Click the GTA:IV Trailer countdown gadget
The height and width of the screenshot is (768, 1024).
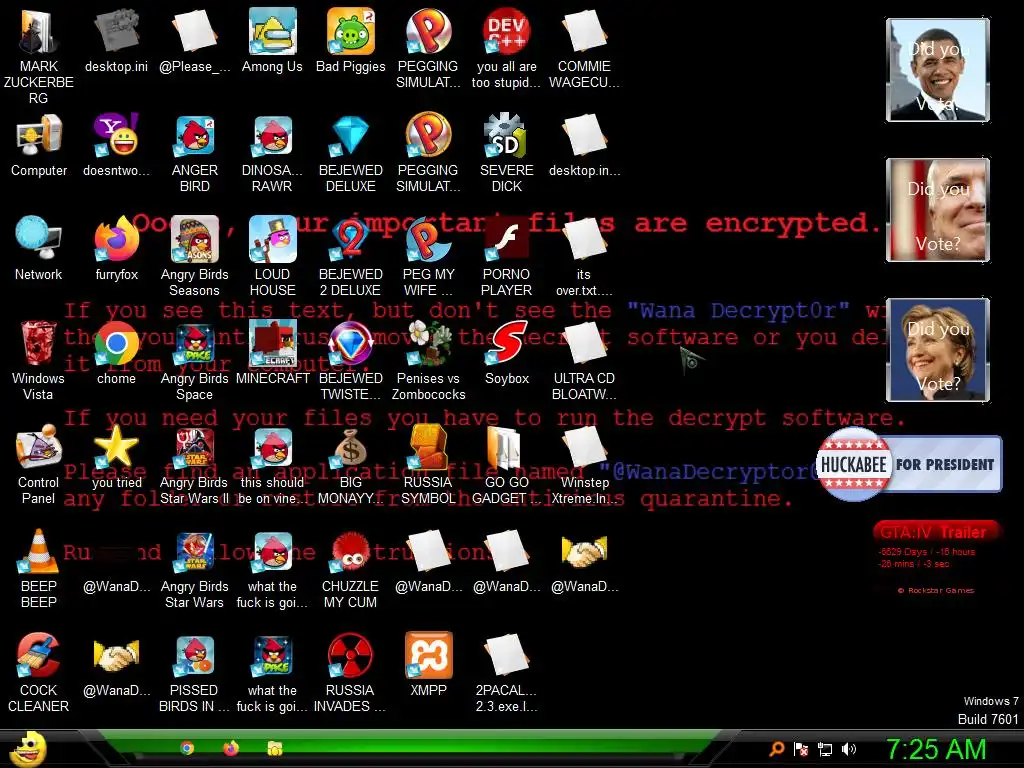click(x=936, y=560)
